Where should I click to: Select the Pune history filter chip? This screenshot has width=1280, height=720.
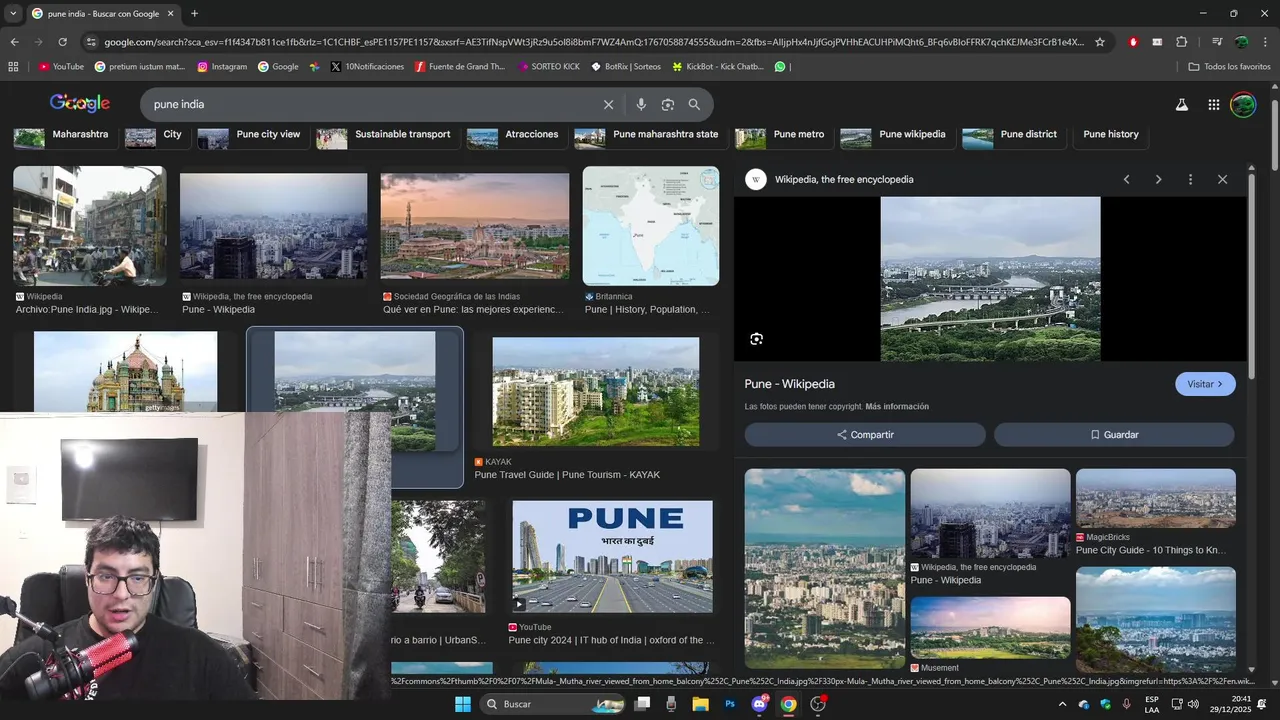1110,135
